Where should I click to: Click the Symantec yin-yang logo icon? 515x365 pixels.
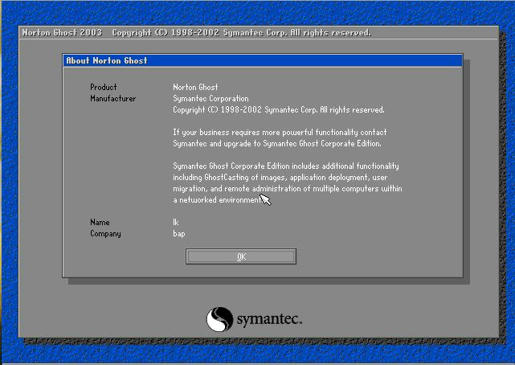(x=219, y=319)
